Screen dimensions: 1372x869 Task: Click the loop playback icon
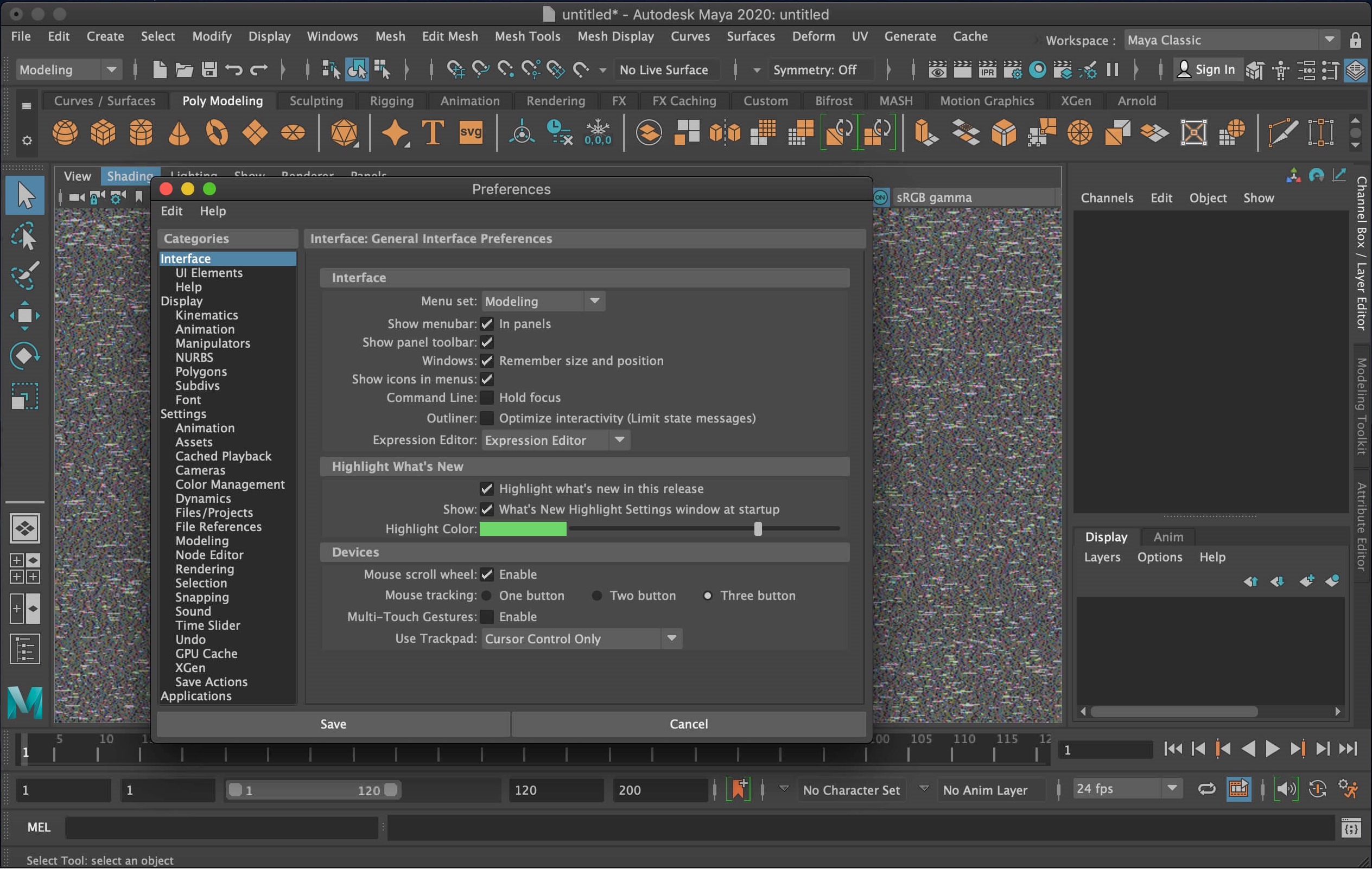pos(1206,789)
